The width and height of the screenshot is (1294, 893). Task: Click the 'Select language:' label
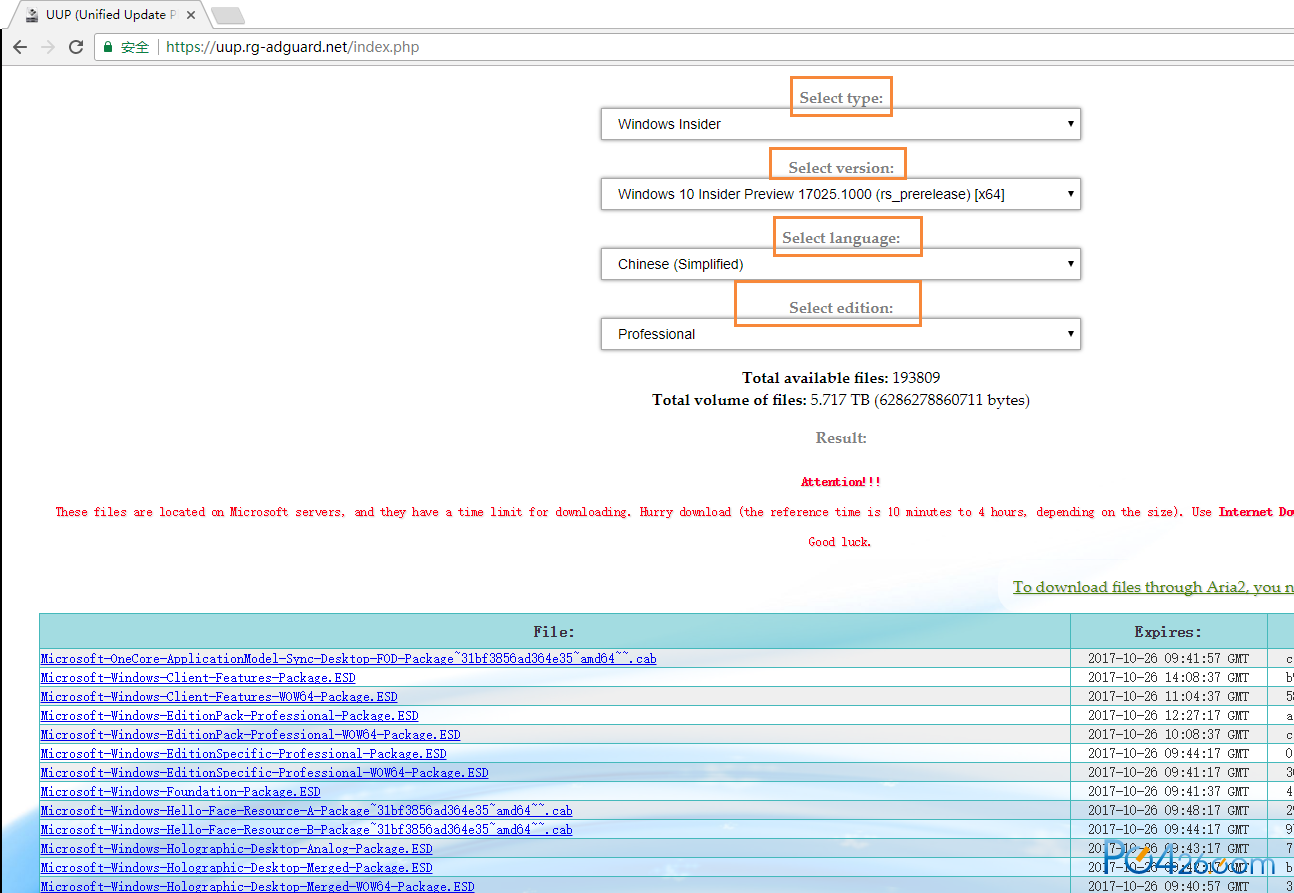pos(841,238)
